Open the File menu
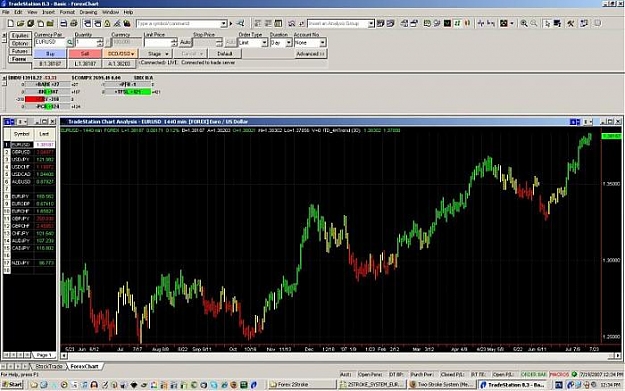 click(x=6, y=12)
